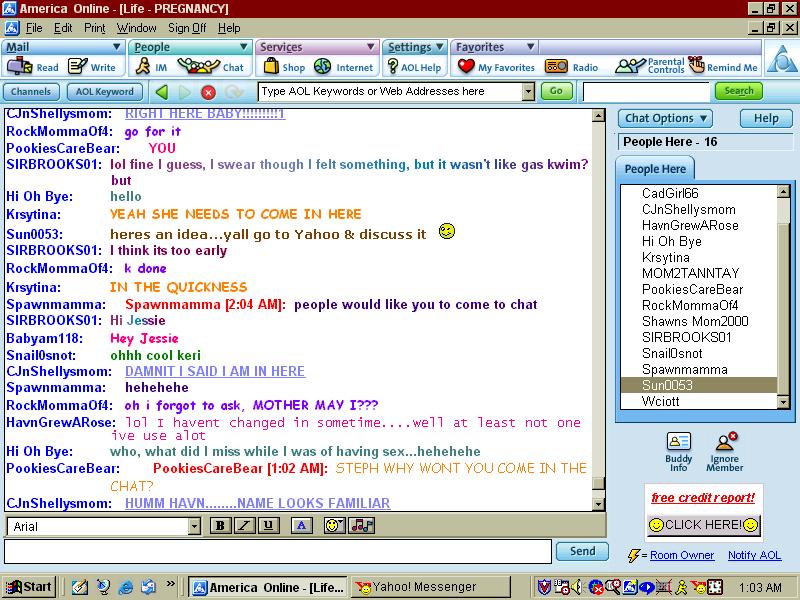
Task: Click the reload arrow icon
Action: coord(234,92)
